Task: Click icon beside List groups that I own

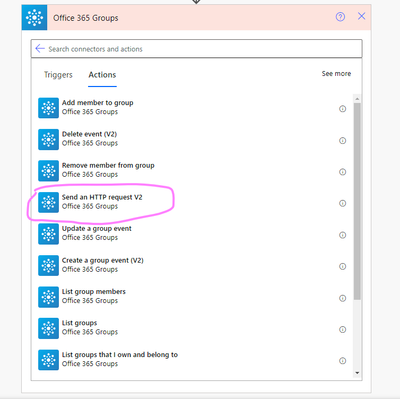Action: coord(48,360)
